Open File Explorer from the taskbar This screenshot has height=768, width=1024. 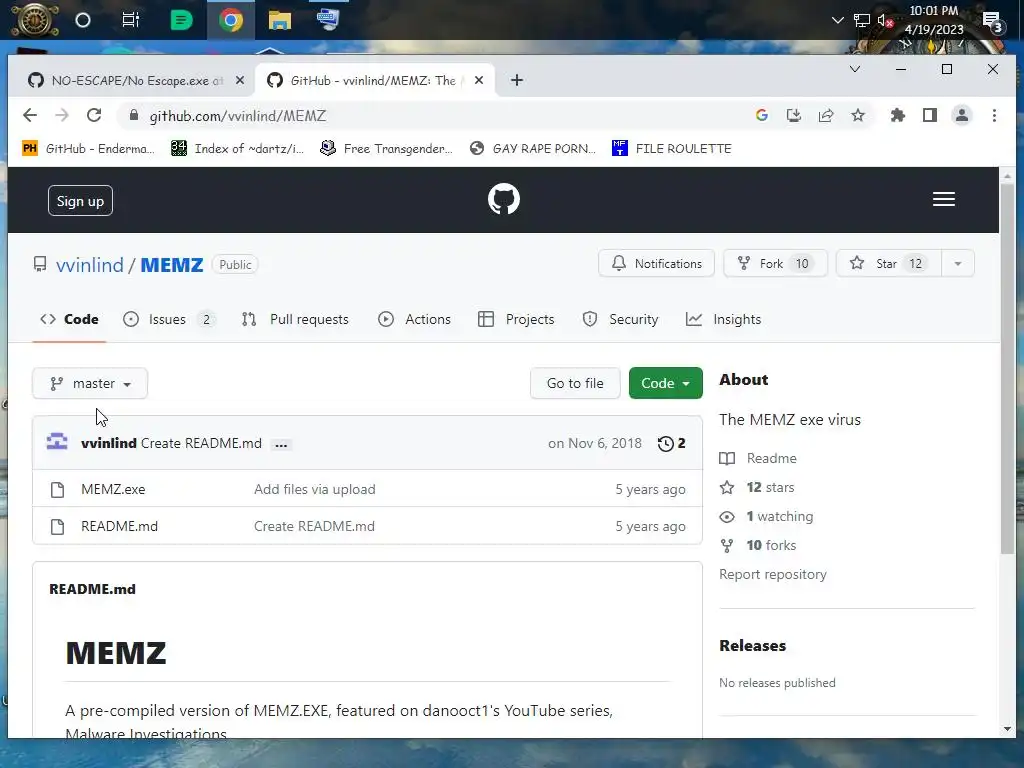click(x=280, y=20)
